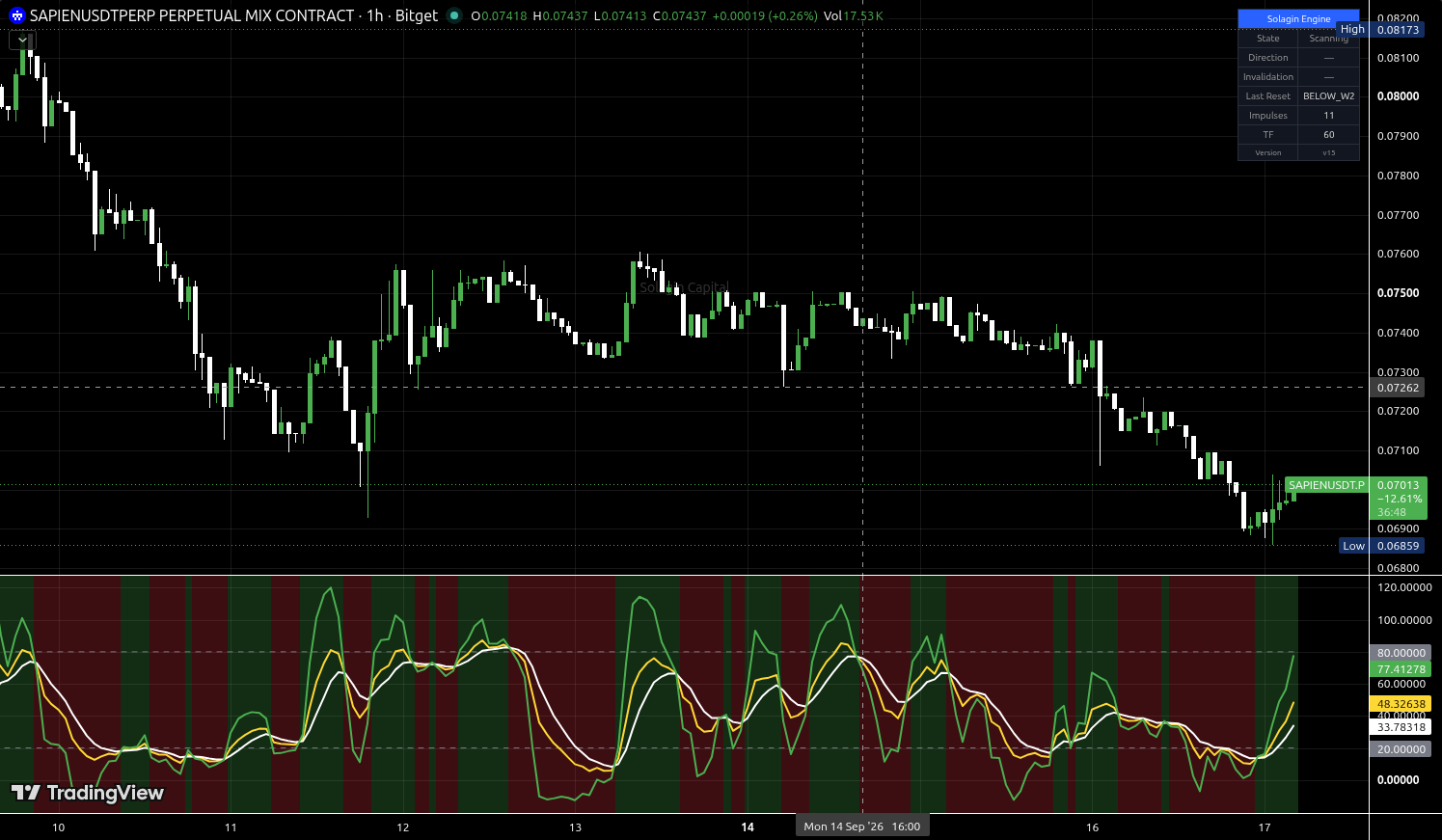
Task: Click the white oscillator value 33.78318
Action: (1401, 727)
